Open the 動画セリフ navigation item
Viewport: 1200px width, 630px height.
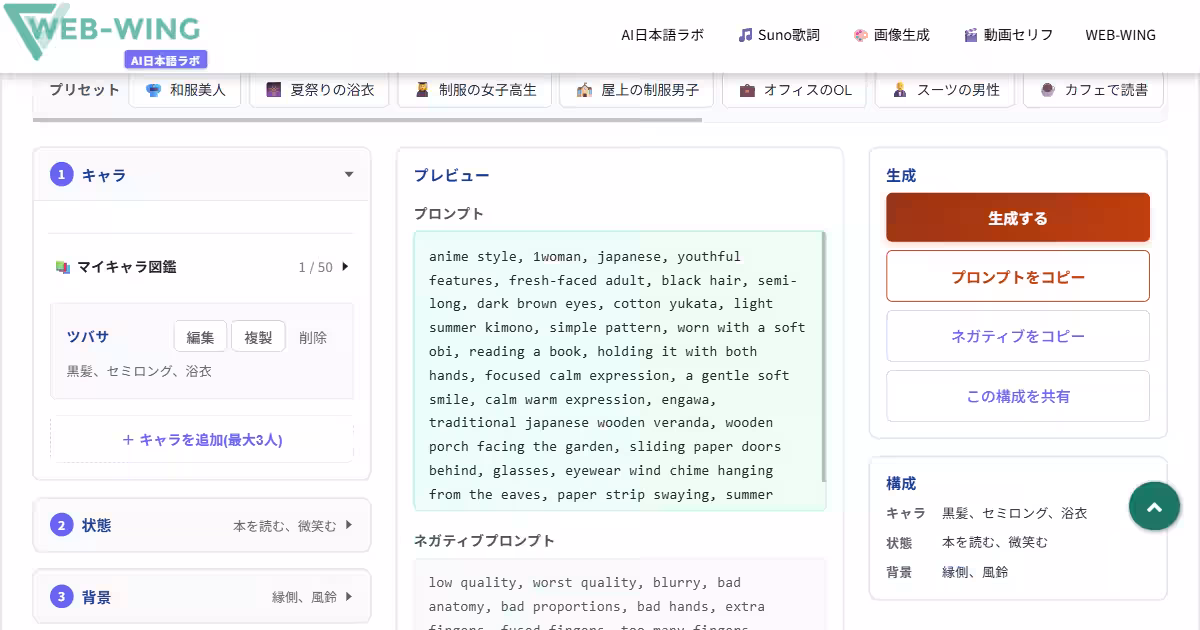(x=1008, y=35)
